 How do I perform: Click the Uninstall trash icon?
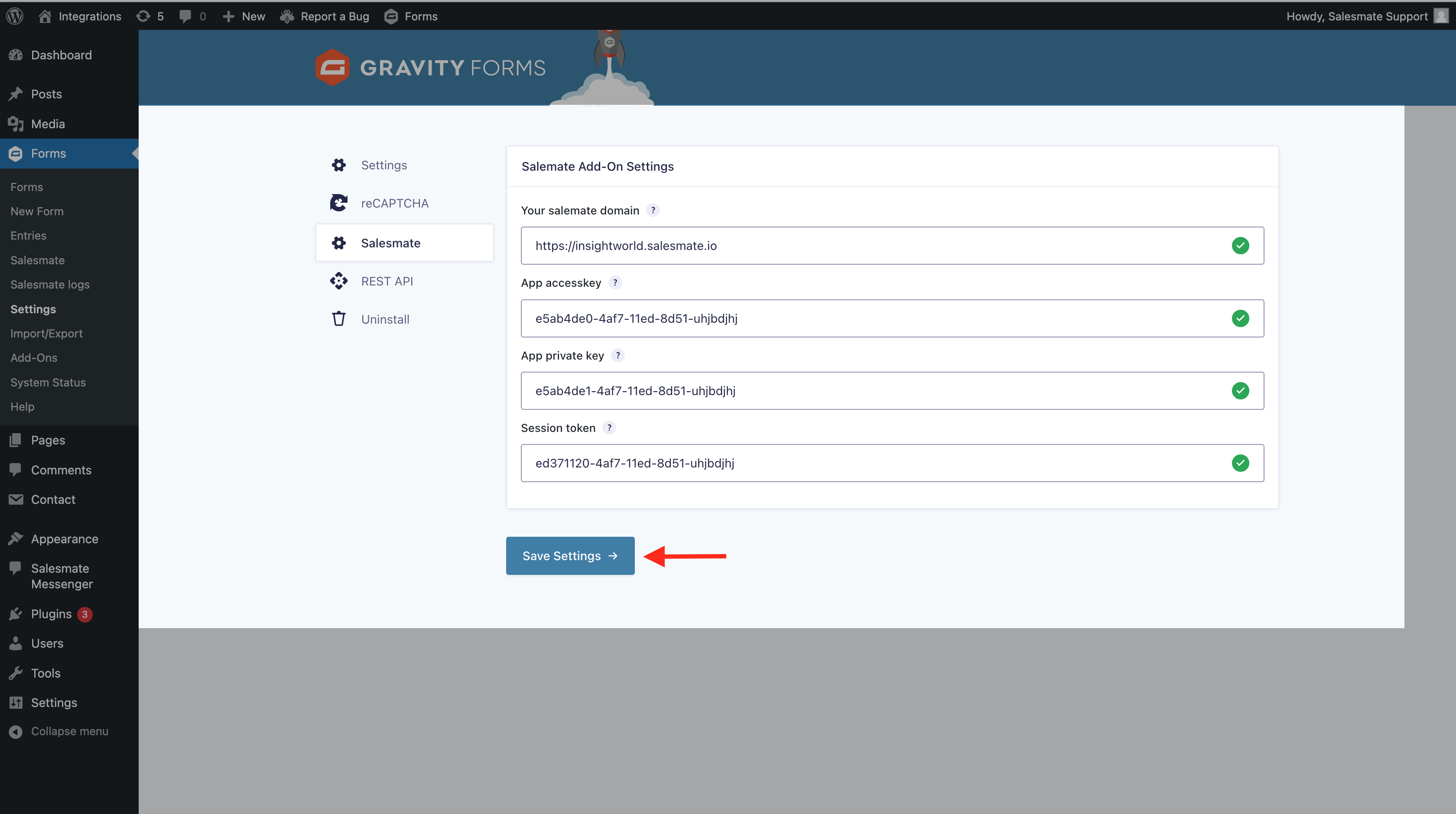338,318
